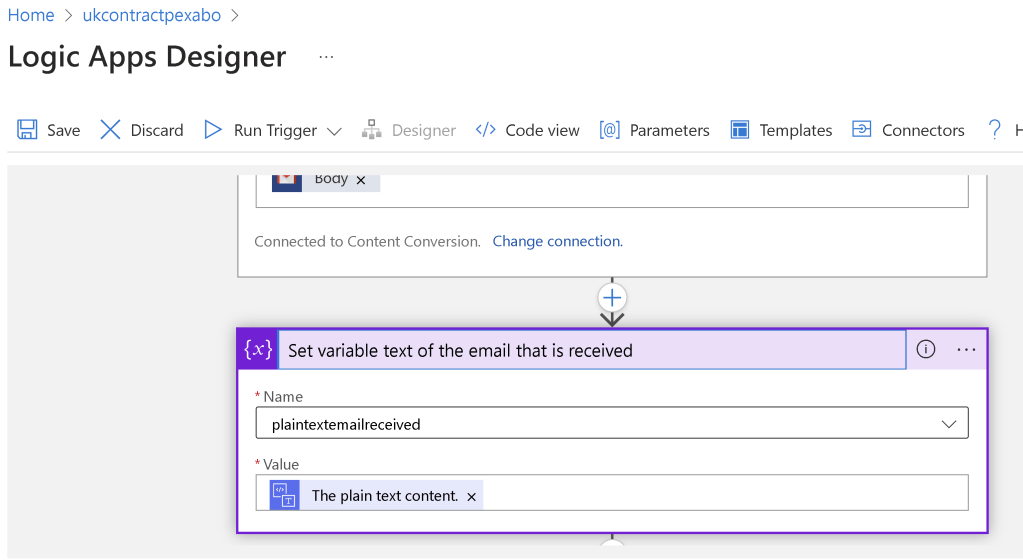Show info for the Set variable action
Viewport: 1023px width, 560px height.
pos(925,349)
